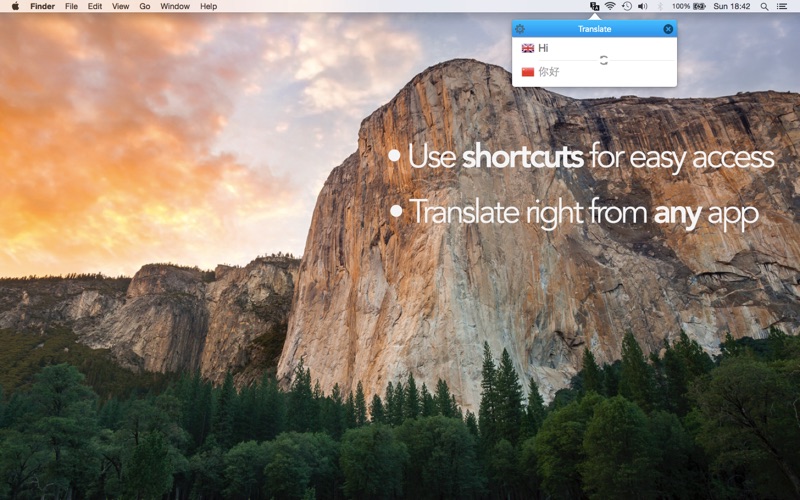Open the File menu
Image resolution: width=800 pixels, height=500 pixels.
71,6
